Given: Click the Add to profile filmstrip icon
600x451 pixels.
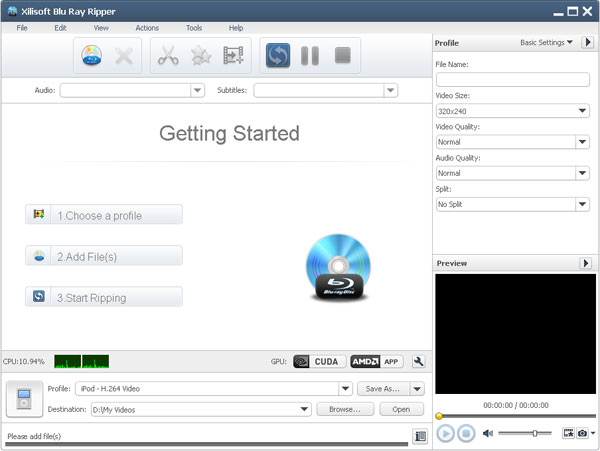Looking at the screenshot, I should [233, 55].
